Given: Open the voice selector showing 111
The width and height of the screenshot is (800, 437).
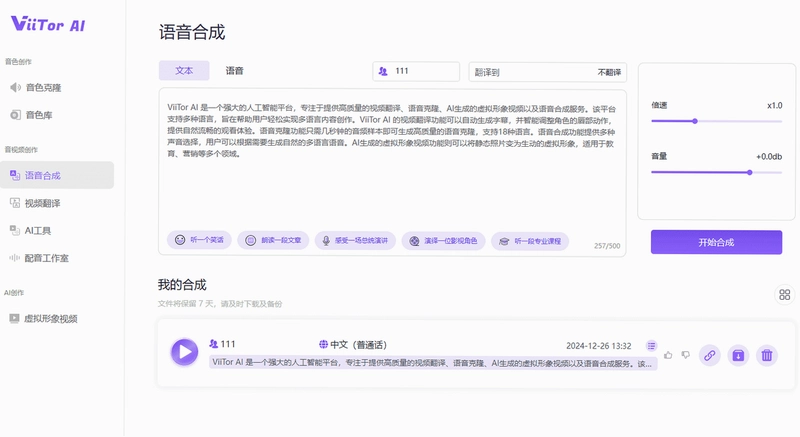Looking at the screenshot, I should coord(416,71).
